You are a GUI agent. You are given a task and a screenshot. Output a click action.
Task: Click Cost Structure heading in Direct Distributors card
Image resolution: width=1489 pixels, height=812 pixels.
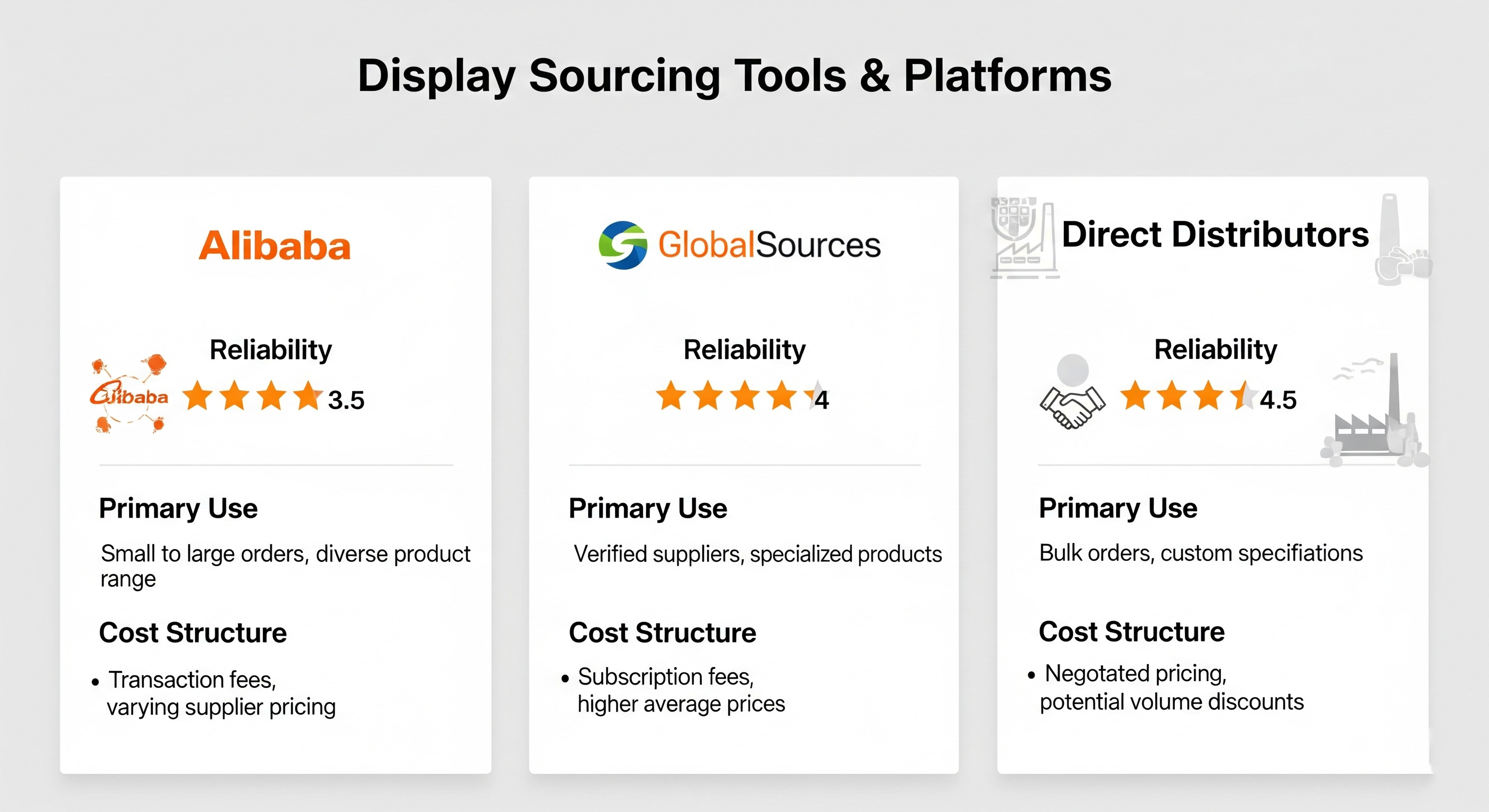point(1132,632)
